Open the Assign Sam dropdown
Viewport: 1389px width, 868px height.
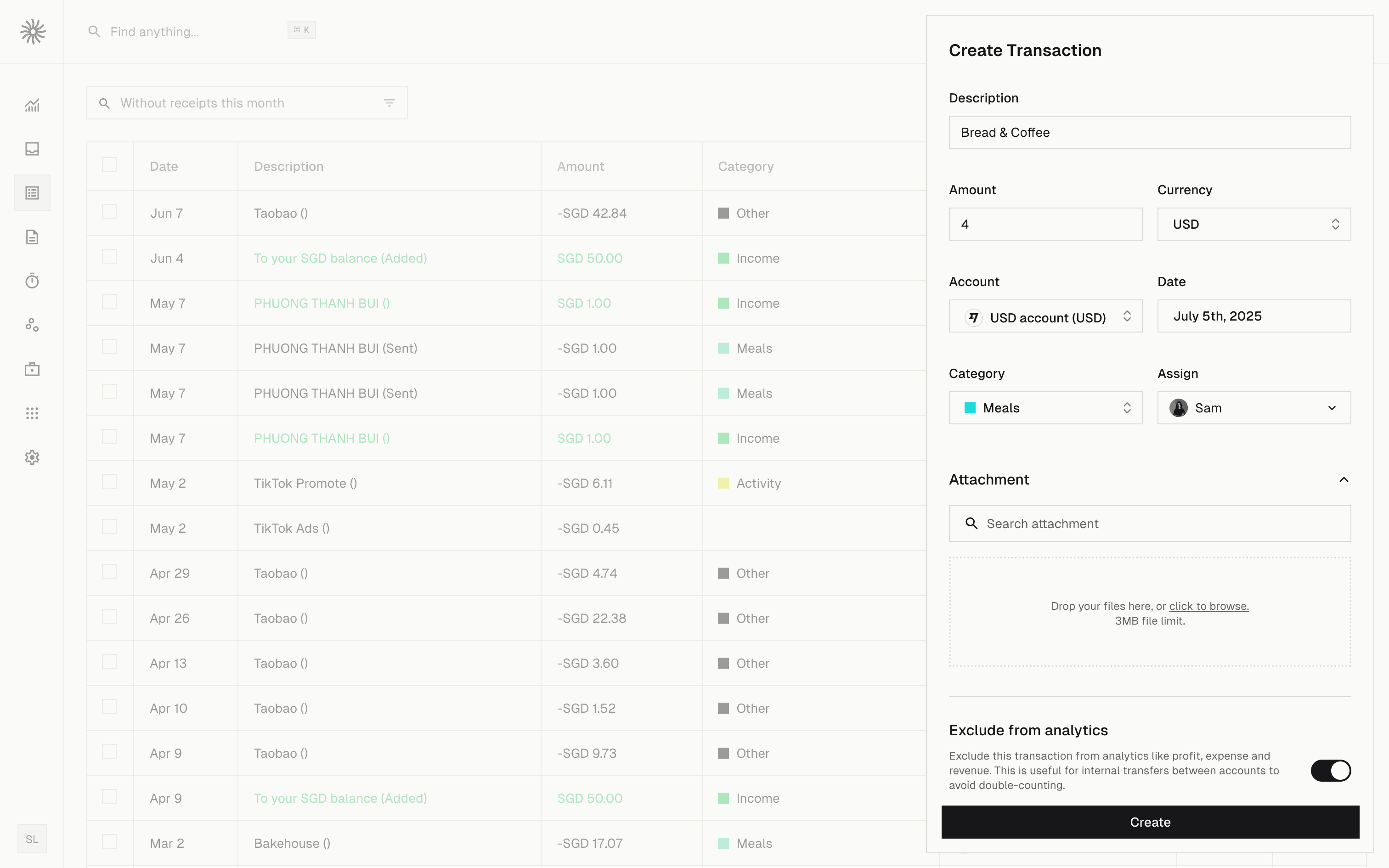pyautogui.click(x=1253, y=408)
